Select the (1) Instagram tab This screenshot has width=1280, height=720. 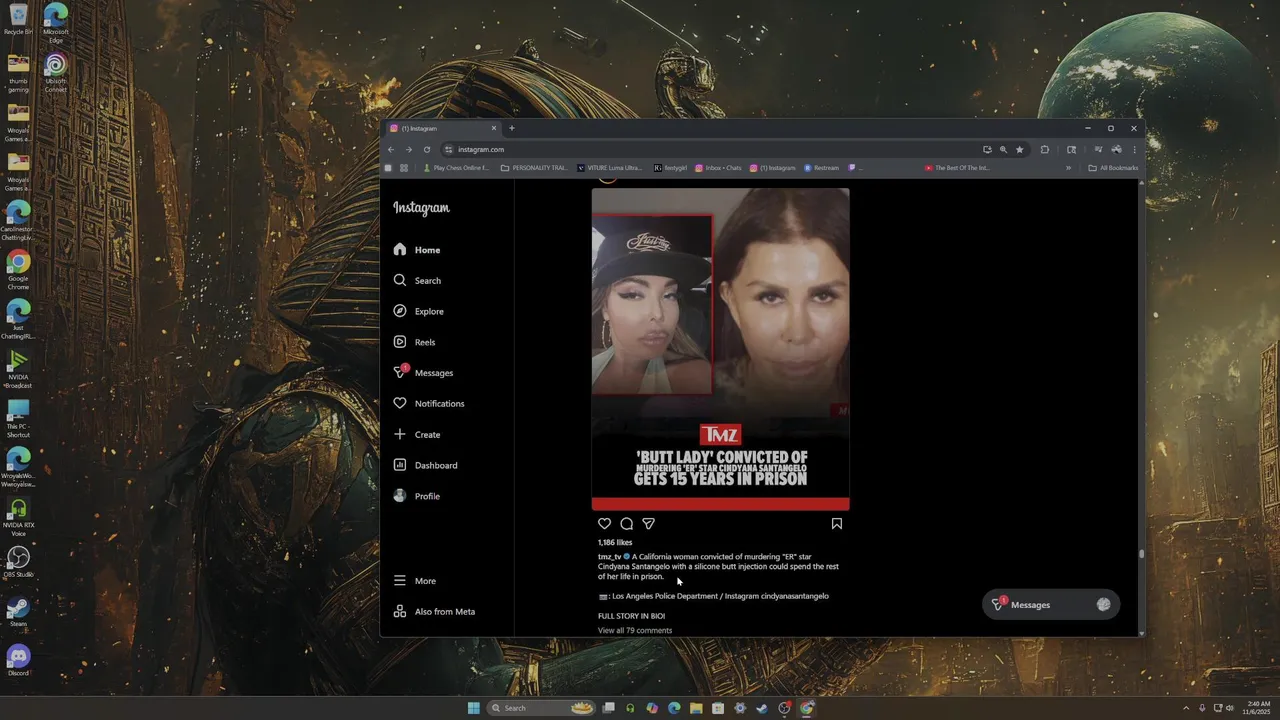click(x=443, y=128)
